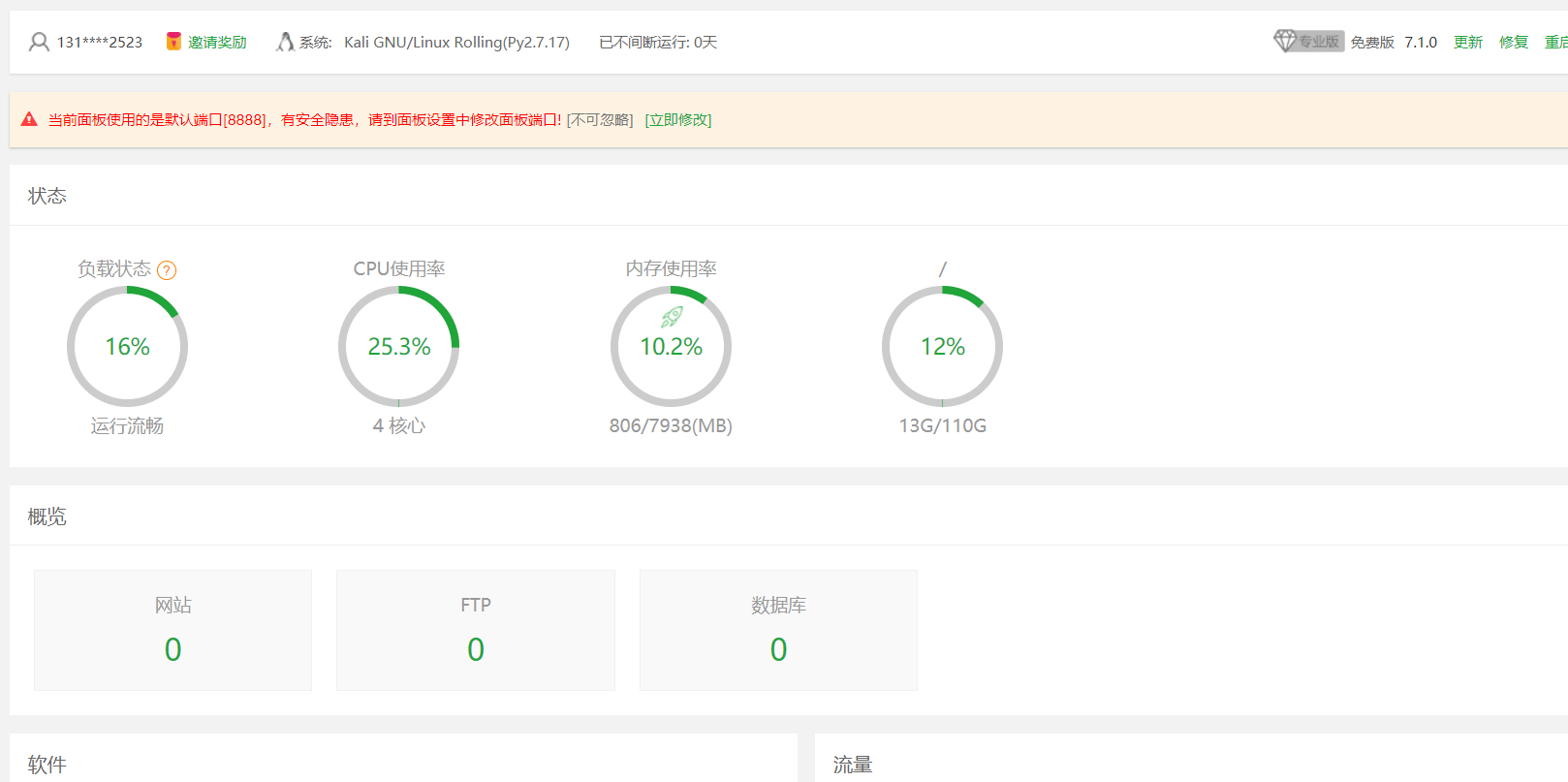The width and height of the screenshot is (1568, 782).
Task: Click the 12% disk usage gauge
Action: (942, 346)
